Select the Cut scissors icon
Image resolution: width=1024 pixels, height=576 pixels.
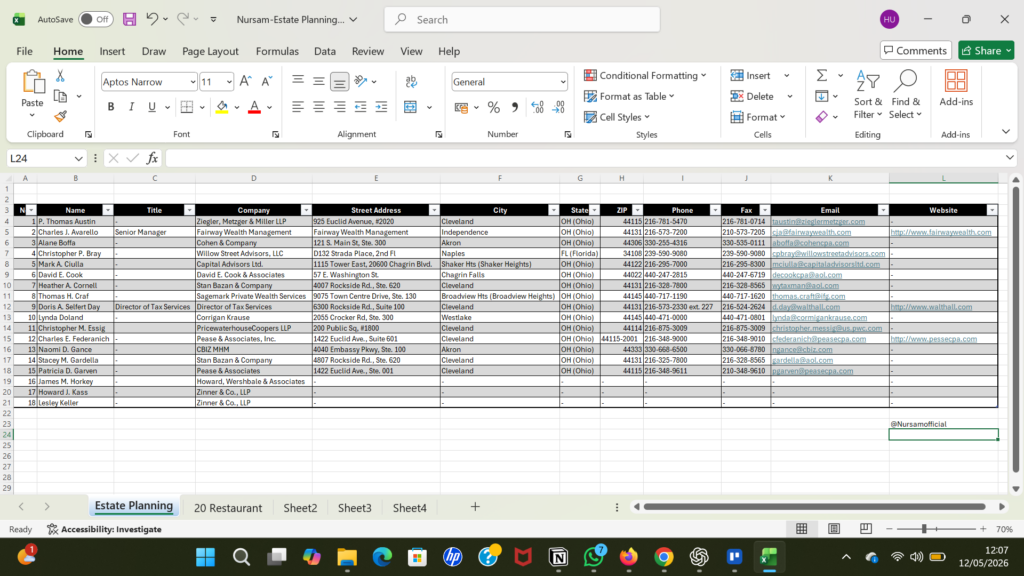[x=60, y=76]
